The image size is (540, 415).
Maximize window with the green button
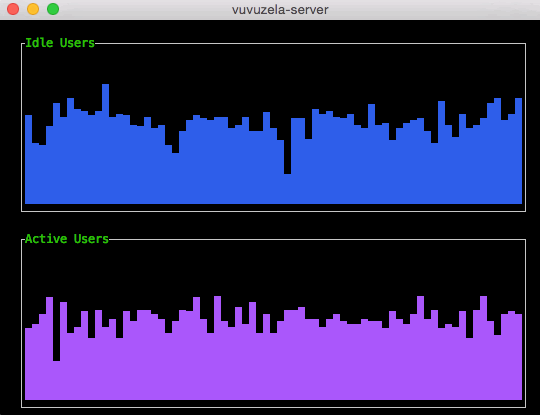point(53,9)
